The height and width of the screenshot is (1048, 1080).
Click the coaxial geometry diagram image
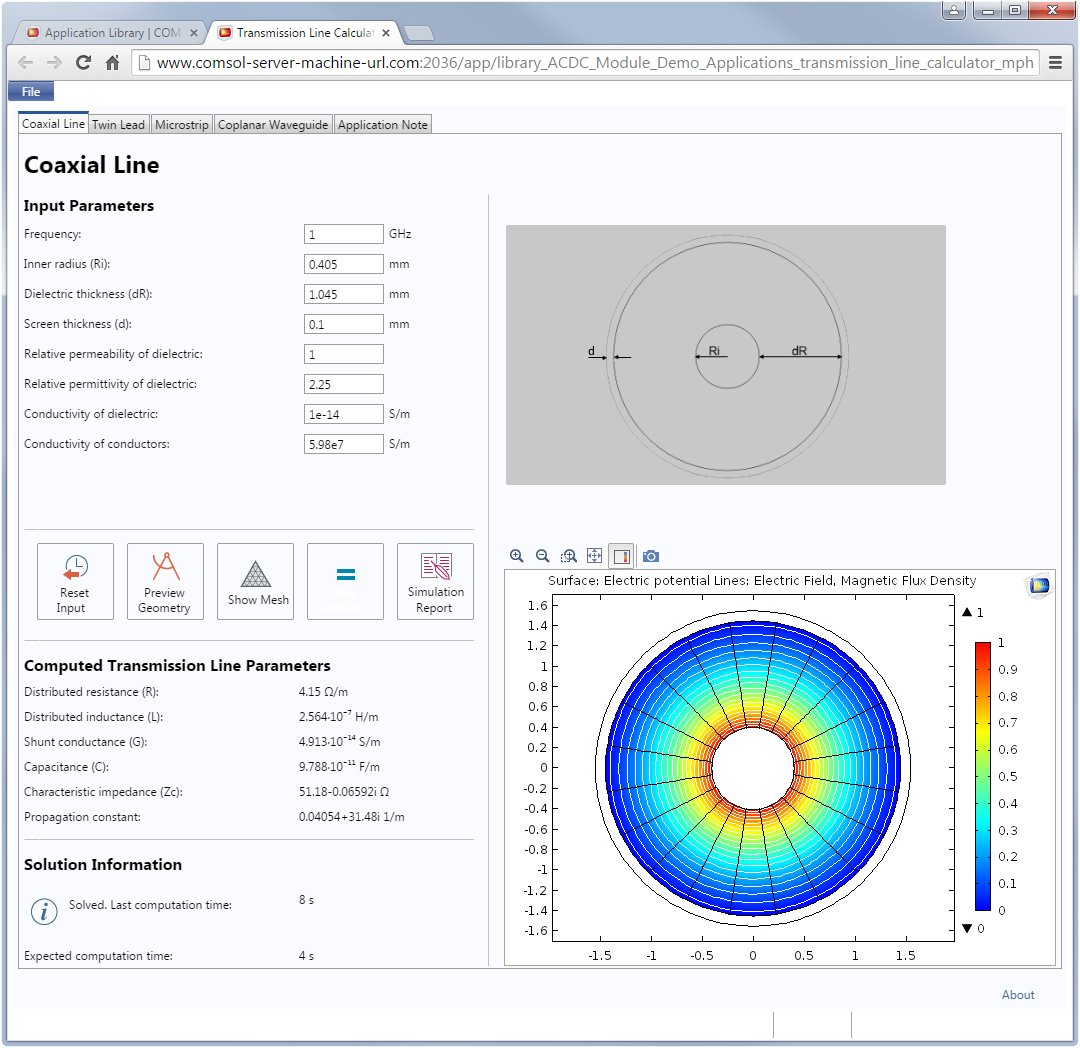(726, 355)
